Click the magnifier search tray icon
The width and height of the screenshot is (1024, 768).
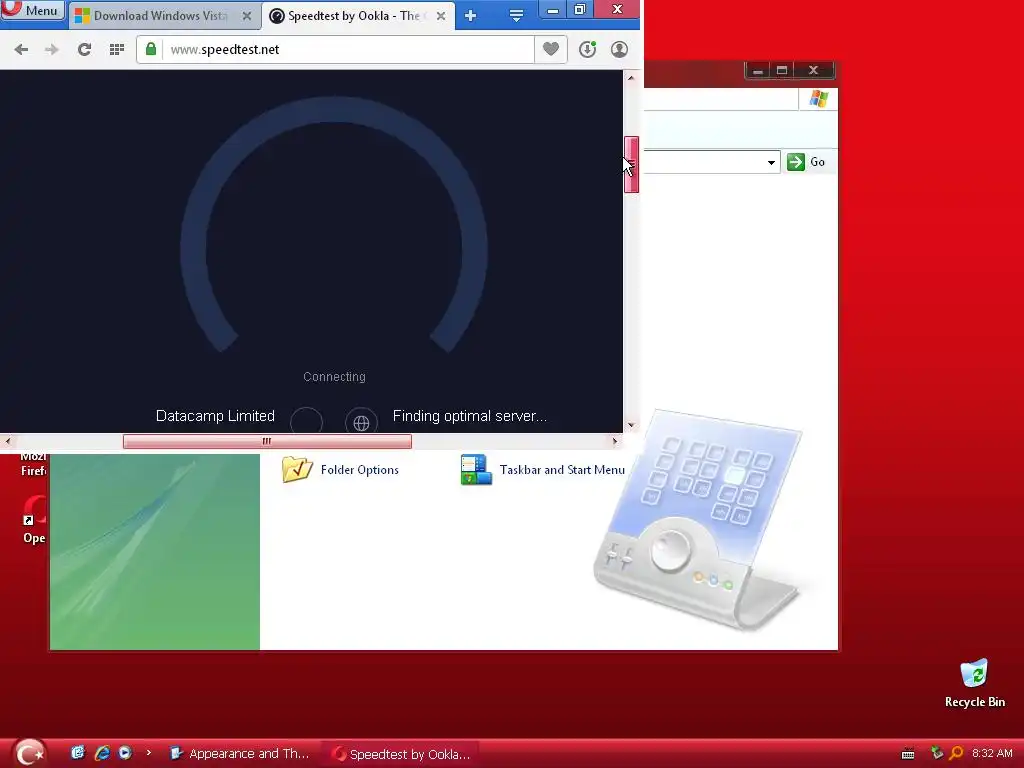point(956,753)
